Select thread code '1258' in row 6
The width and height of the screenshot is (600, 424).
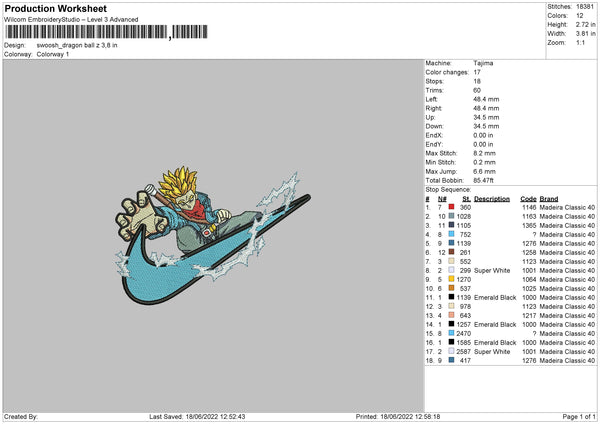coord(529,252)
